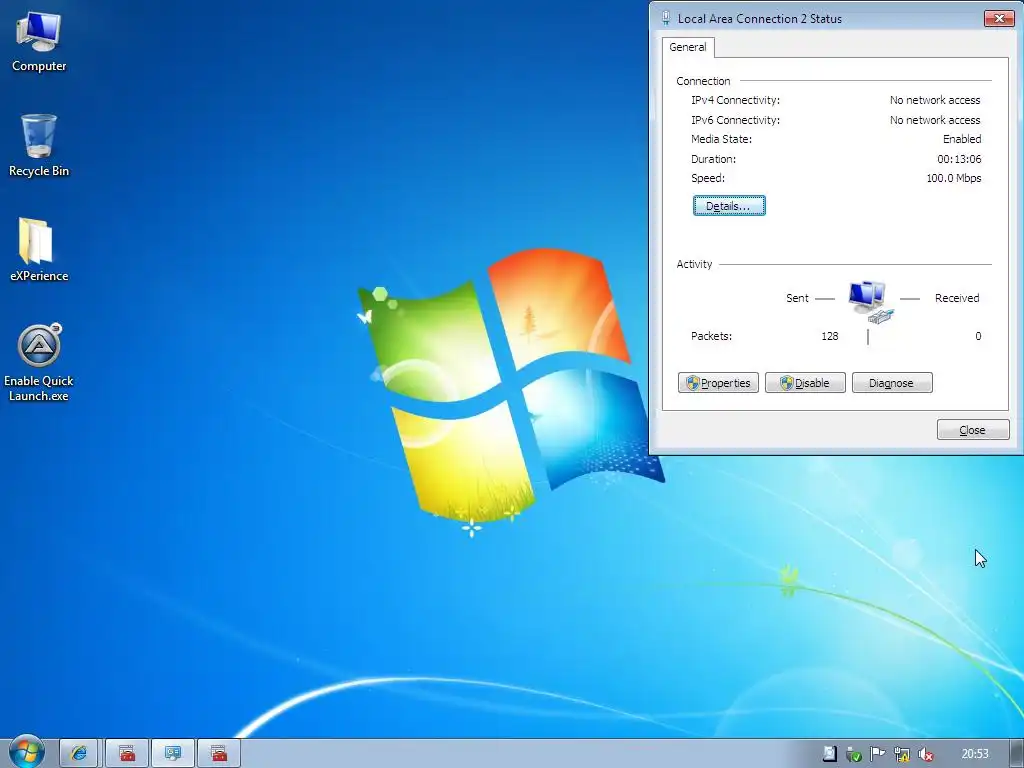Image resolution: width=1024 pixels, height=768 pixels.
Task: Run Diagnose on the connection
Action: click(x=892, y=383)
